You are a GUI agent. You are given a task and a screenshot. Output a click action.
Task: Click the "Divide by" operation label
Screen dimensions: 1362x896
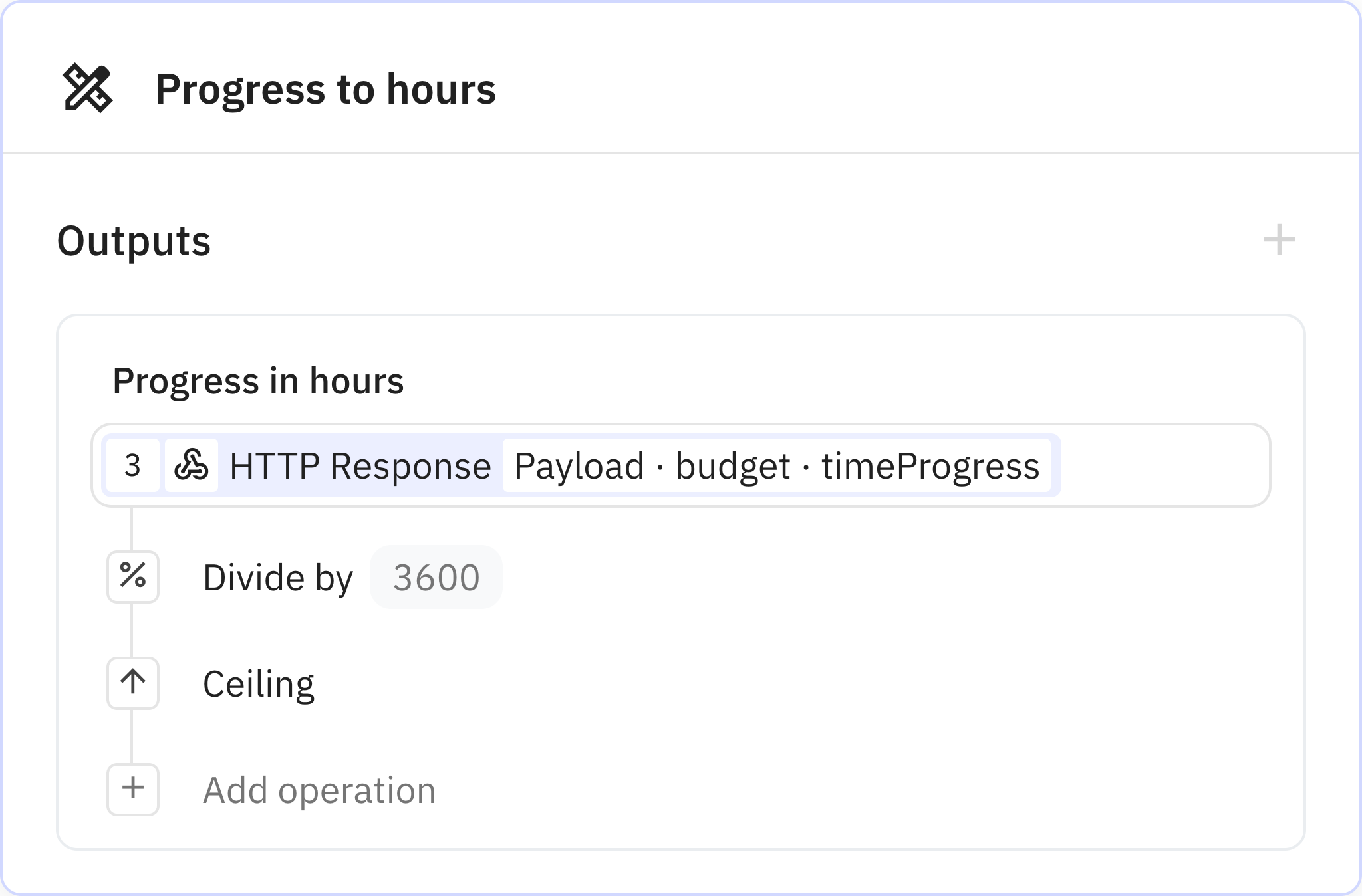pyautogui.click(x=278, y=577)
